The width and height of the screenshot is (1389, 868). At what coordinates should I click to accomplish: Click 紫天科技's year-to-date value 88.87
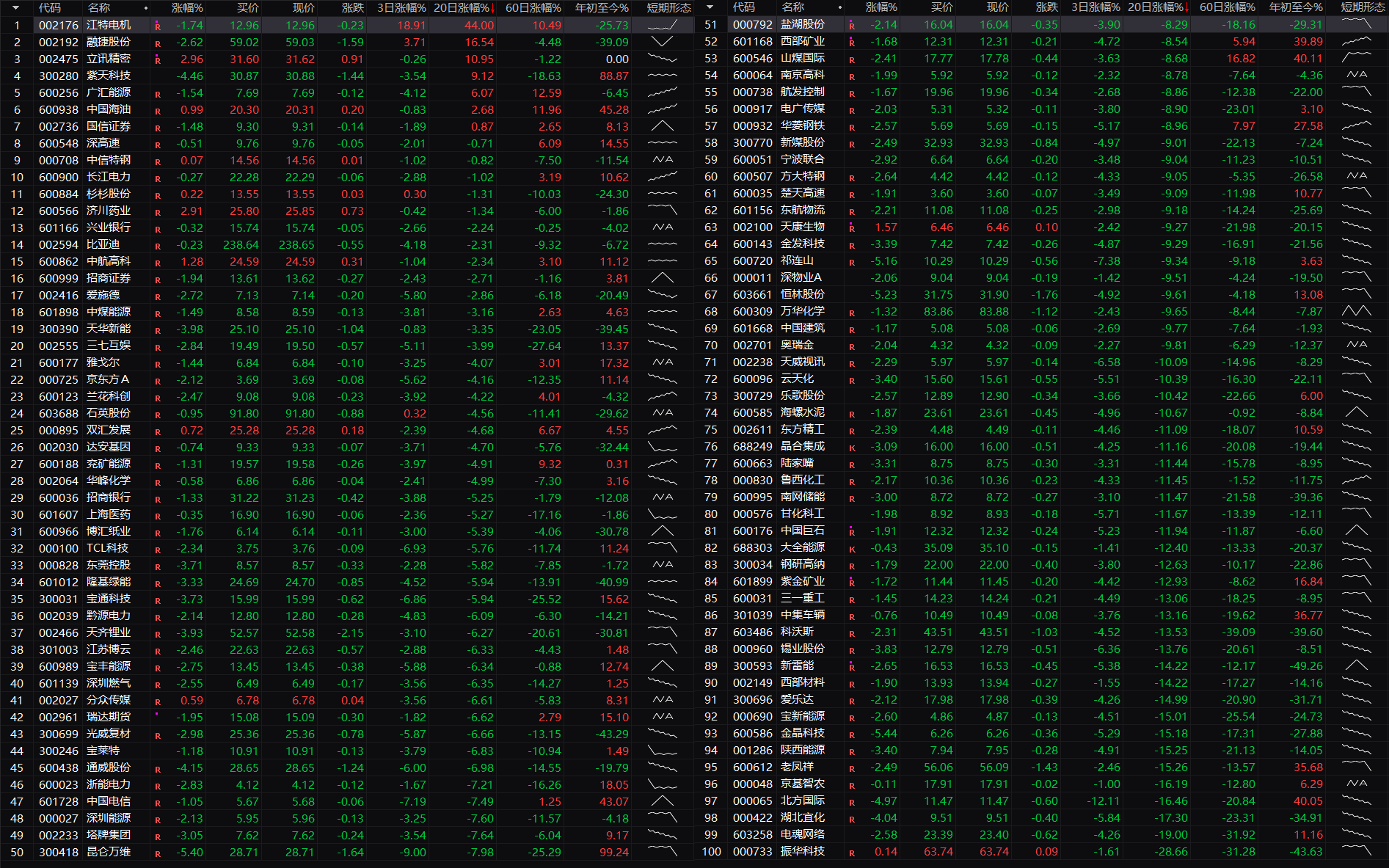pos(614,76)
